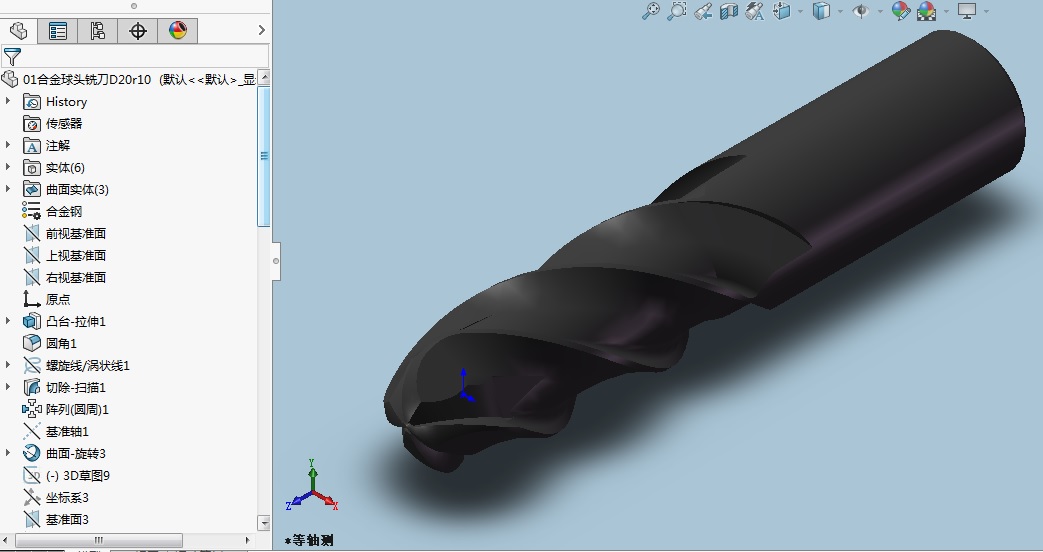Click Zoom to Fit icon
1043x552 pixels.
(651, 11)
